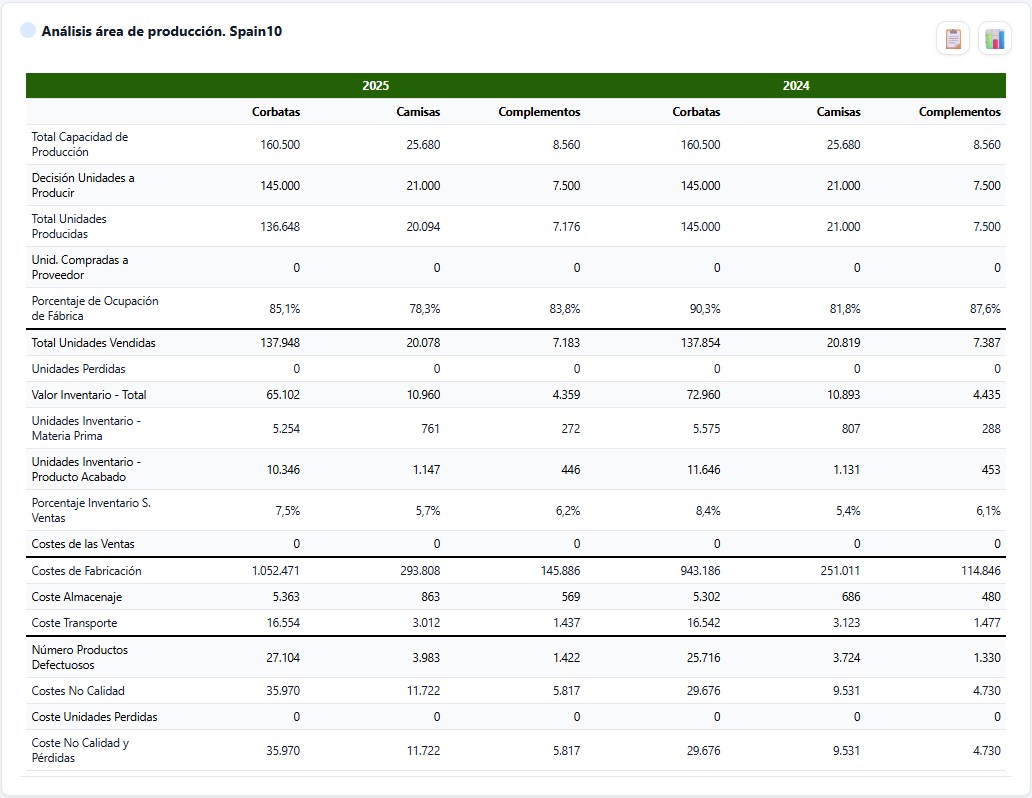Click the title 'Análisis área de producción. Spain10'
This screenshot has height=798, width=1032.
tap(162, 32)
